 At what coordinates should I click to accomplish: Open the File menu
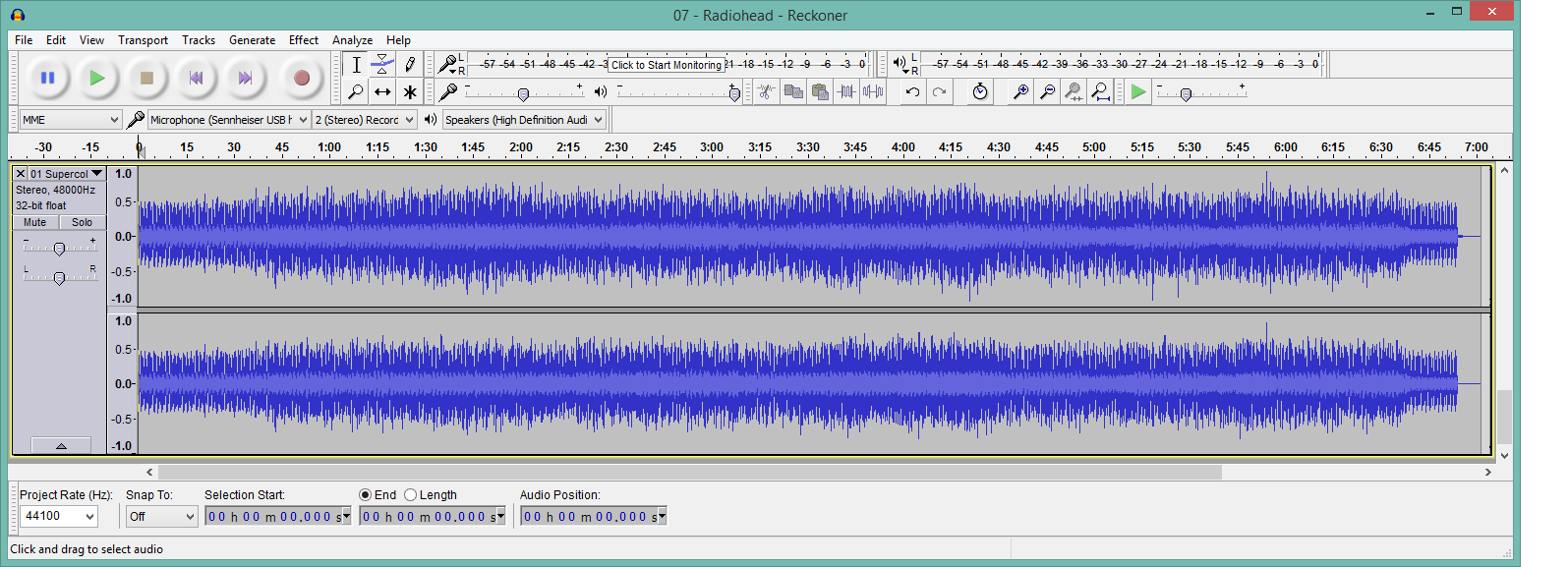[x=24, y=40]
